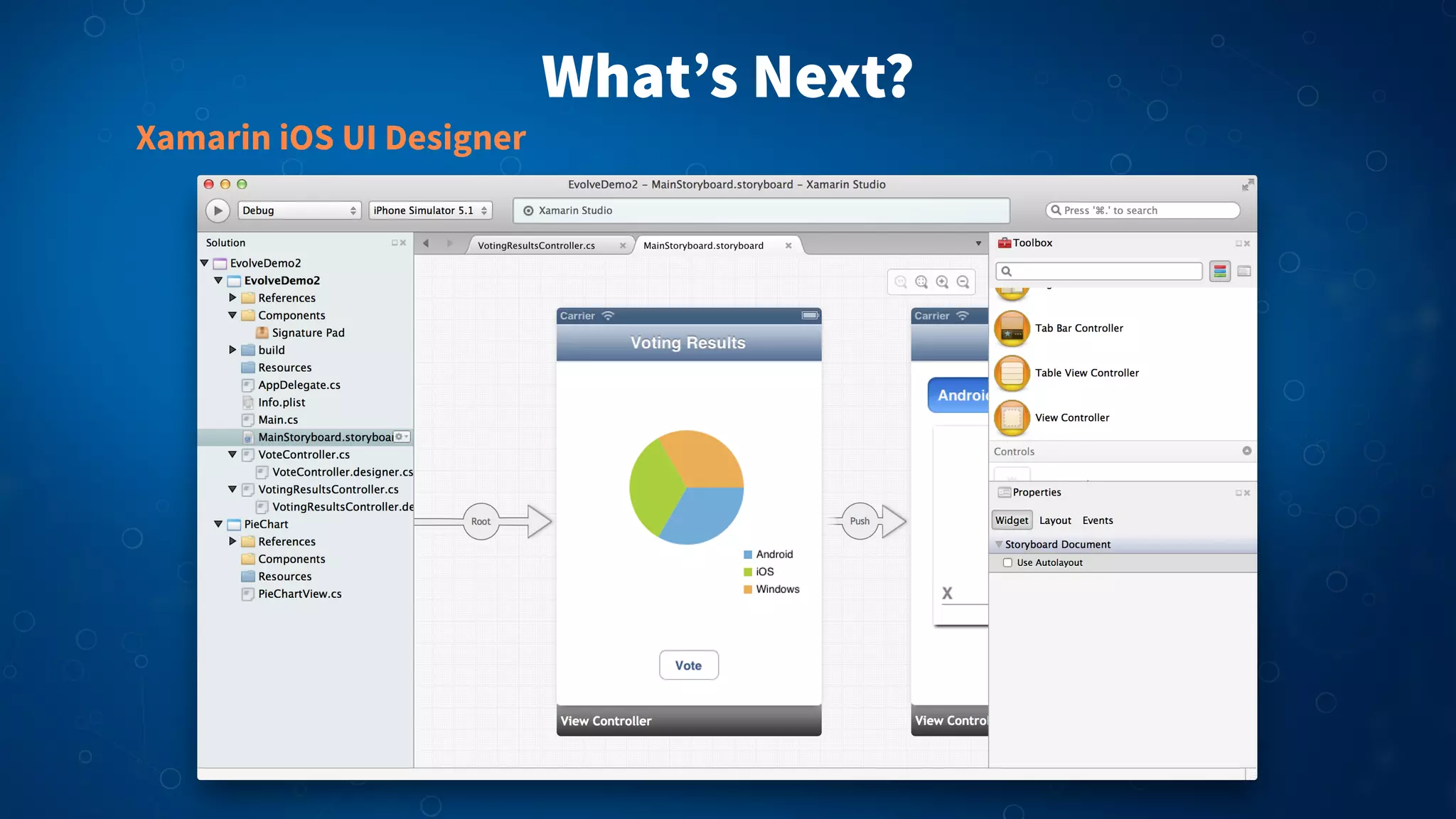Collapse the VotingResultsController.cs node

232,489
